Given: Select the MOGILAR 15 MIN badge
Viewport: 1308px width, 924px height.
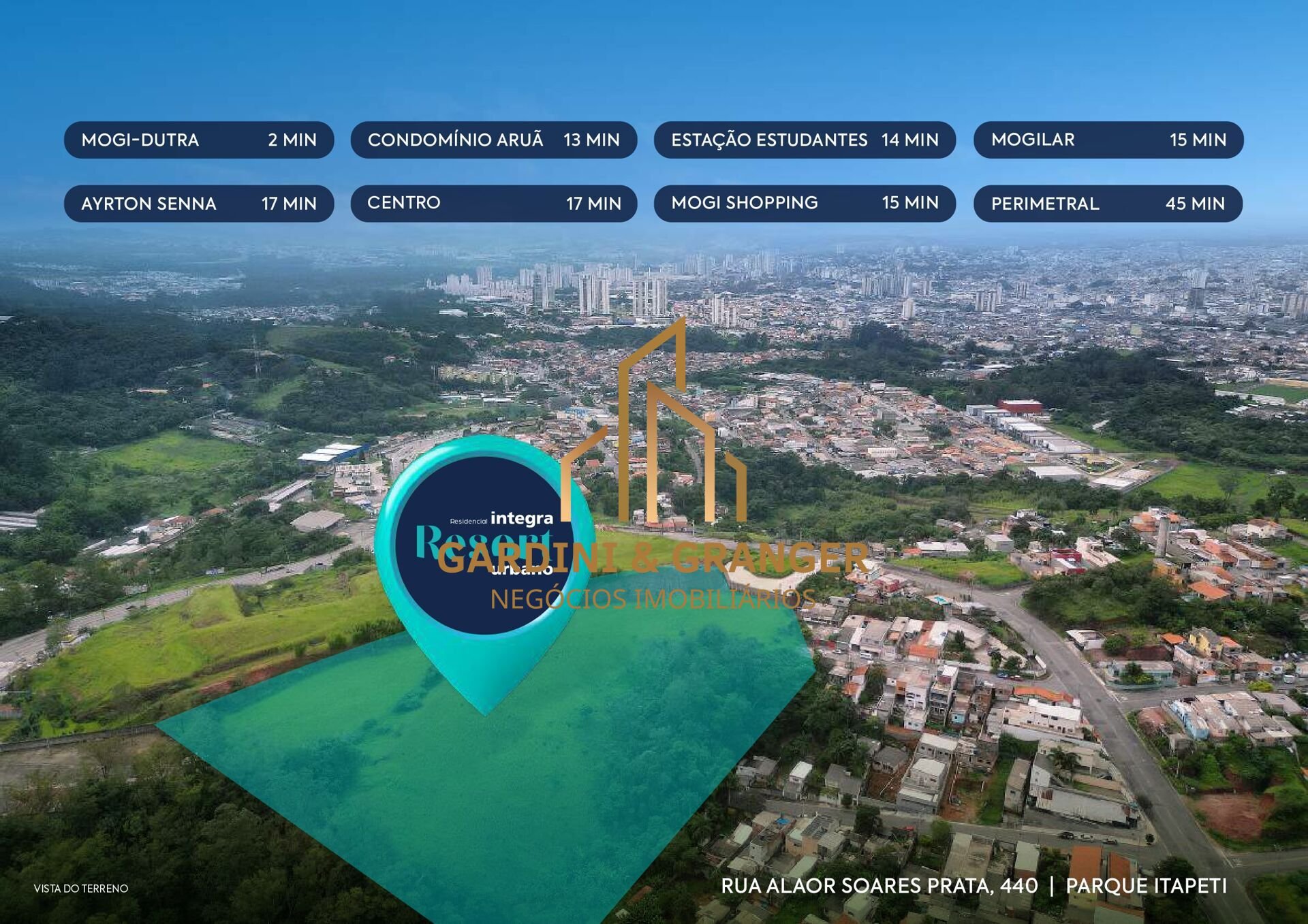Looking at the screenshot, I should pyautogui.click(x=1108, y=140).
